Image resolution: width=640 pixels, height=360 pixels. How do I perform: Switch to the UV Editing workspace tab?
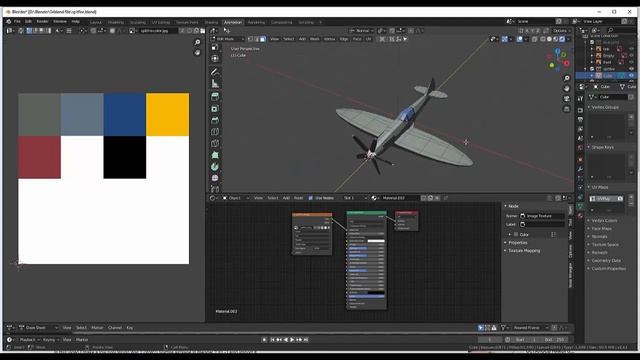pyautogui.click(x=160, y=22)
